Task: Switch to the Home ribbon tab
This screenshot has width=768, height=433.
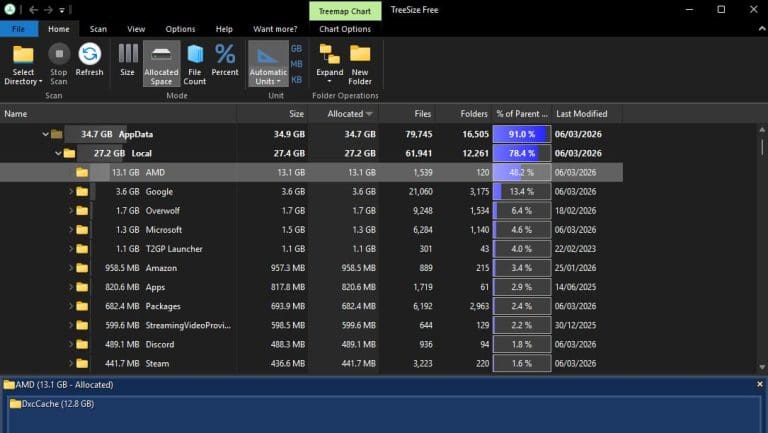Action: [x=59, y=29]
